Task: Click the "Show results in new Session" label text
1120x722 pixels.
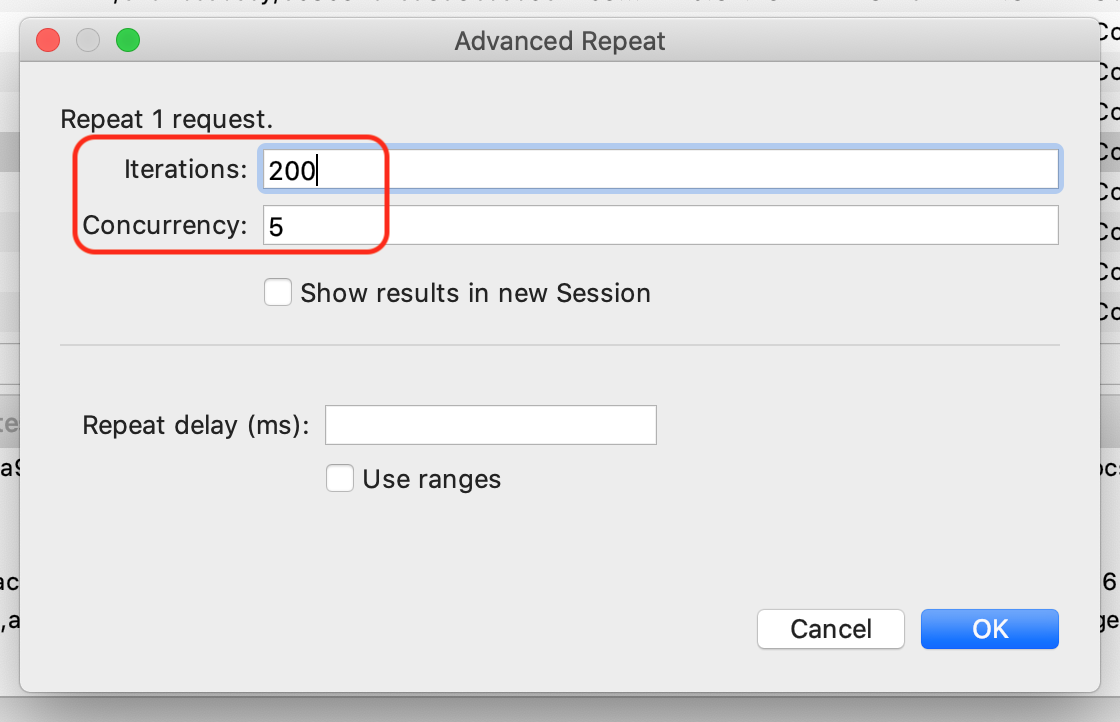Action: coord(475,293)
